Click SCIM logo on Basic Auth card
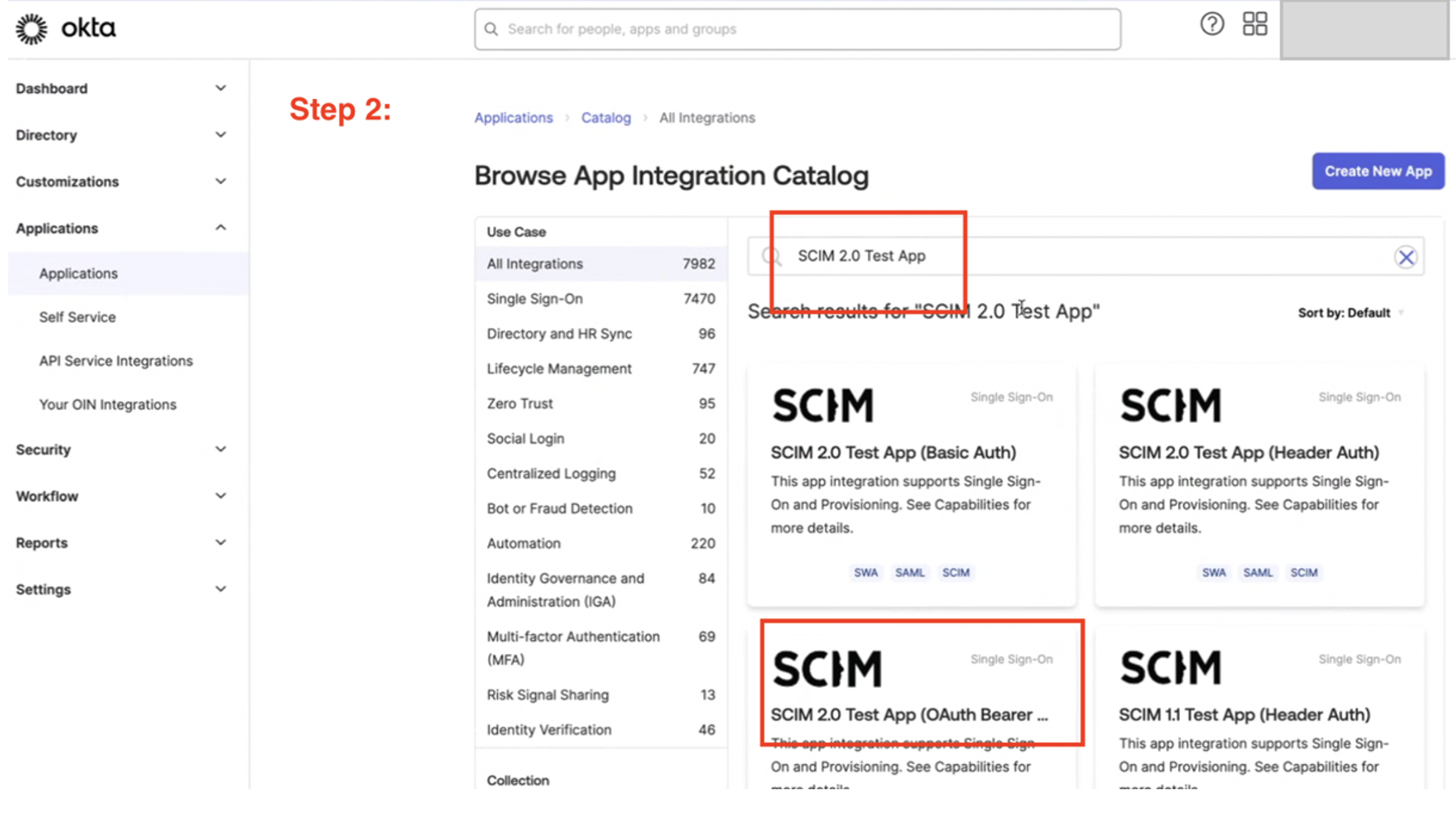 pos(823,405)
